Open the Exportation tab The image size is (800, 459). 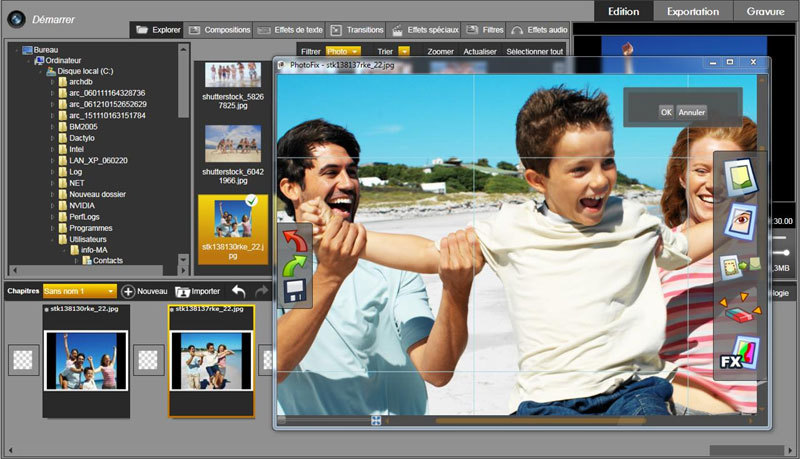(693, 11)
